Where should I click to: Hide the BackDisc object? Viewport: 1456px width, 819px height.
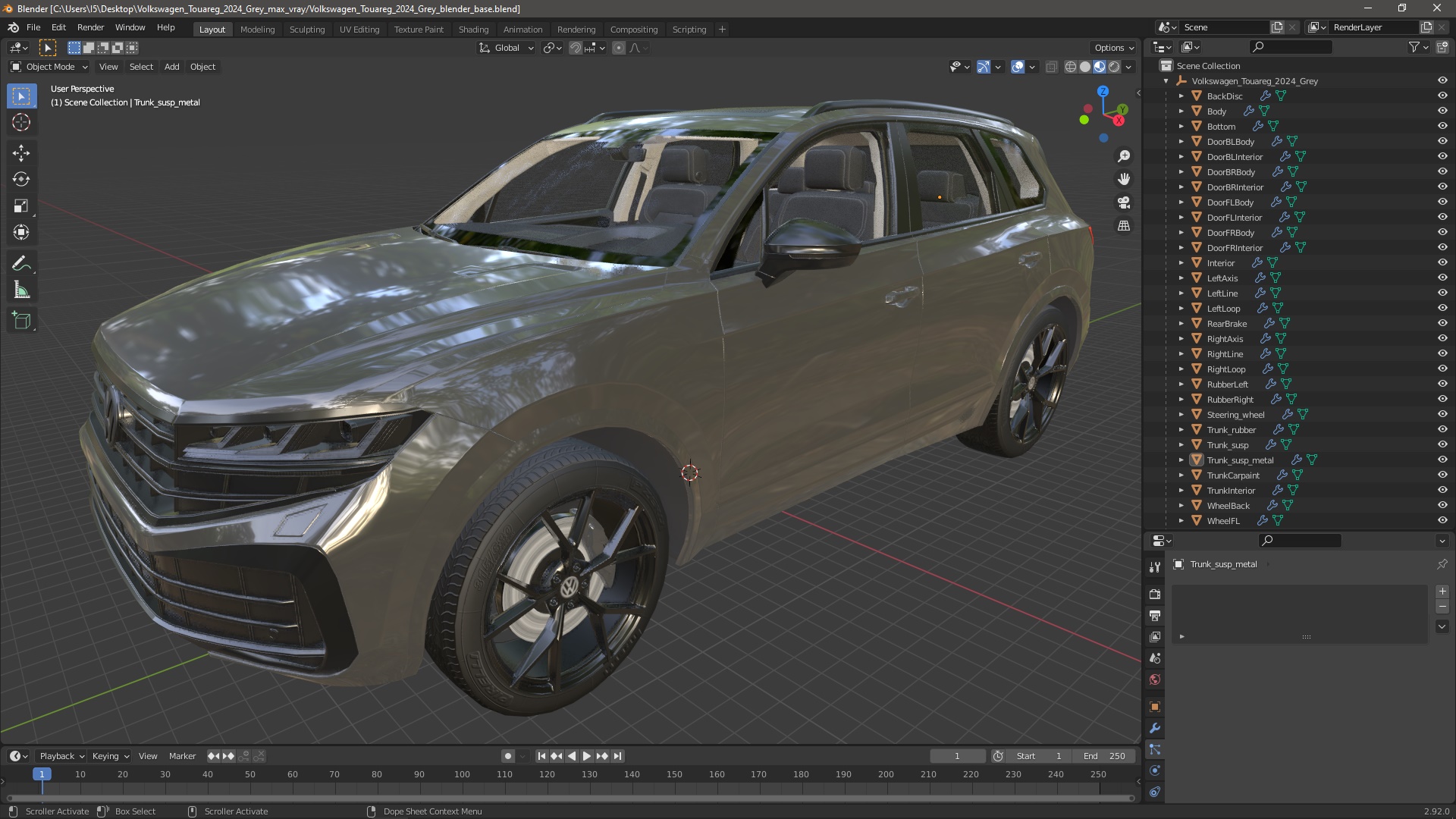click(1442, 96)
